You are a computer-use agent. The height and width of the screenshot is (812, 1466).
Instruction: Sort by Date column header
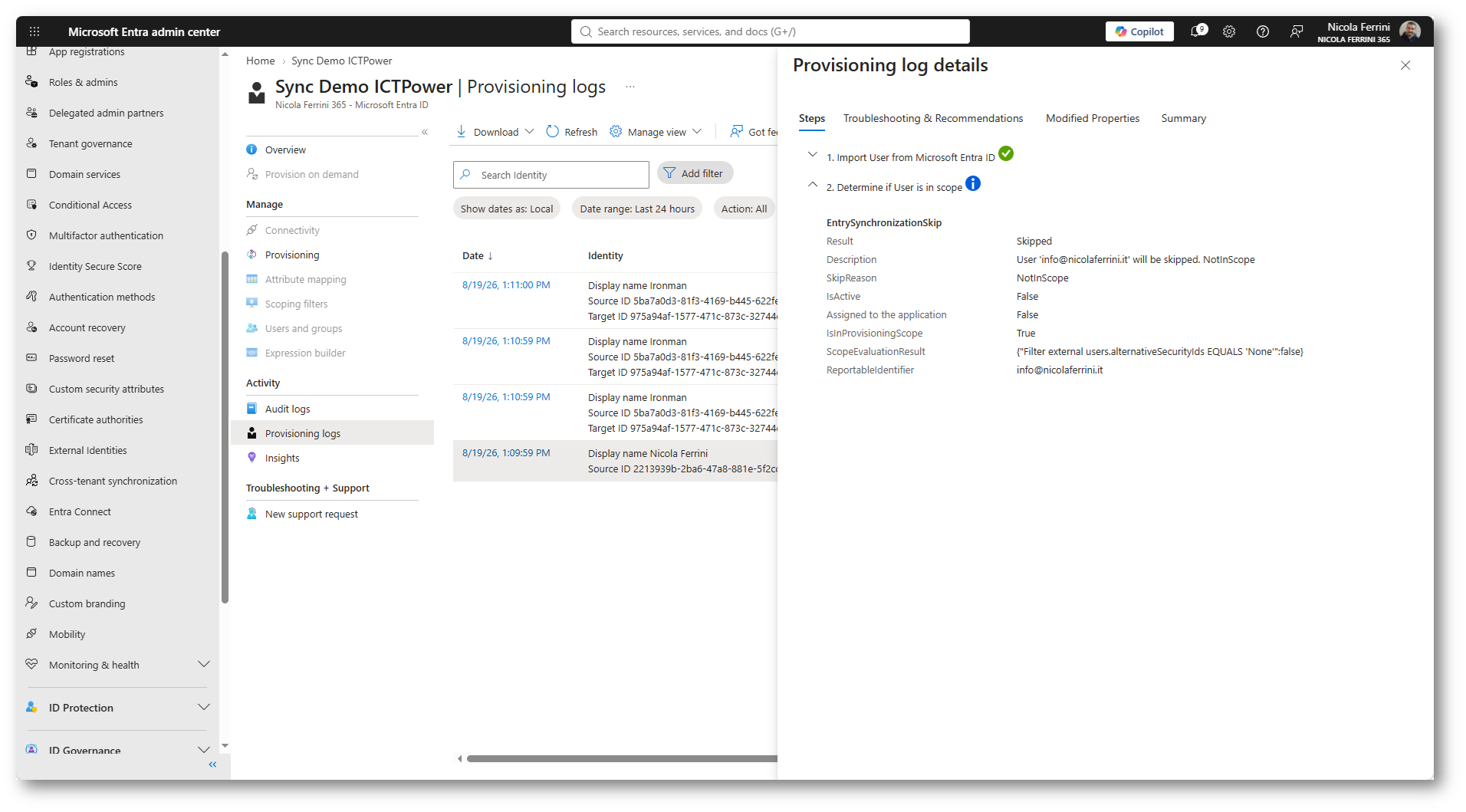click(478, 255)
